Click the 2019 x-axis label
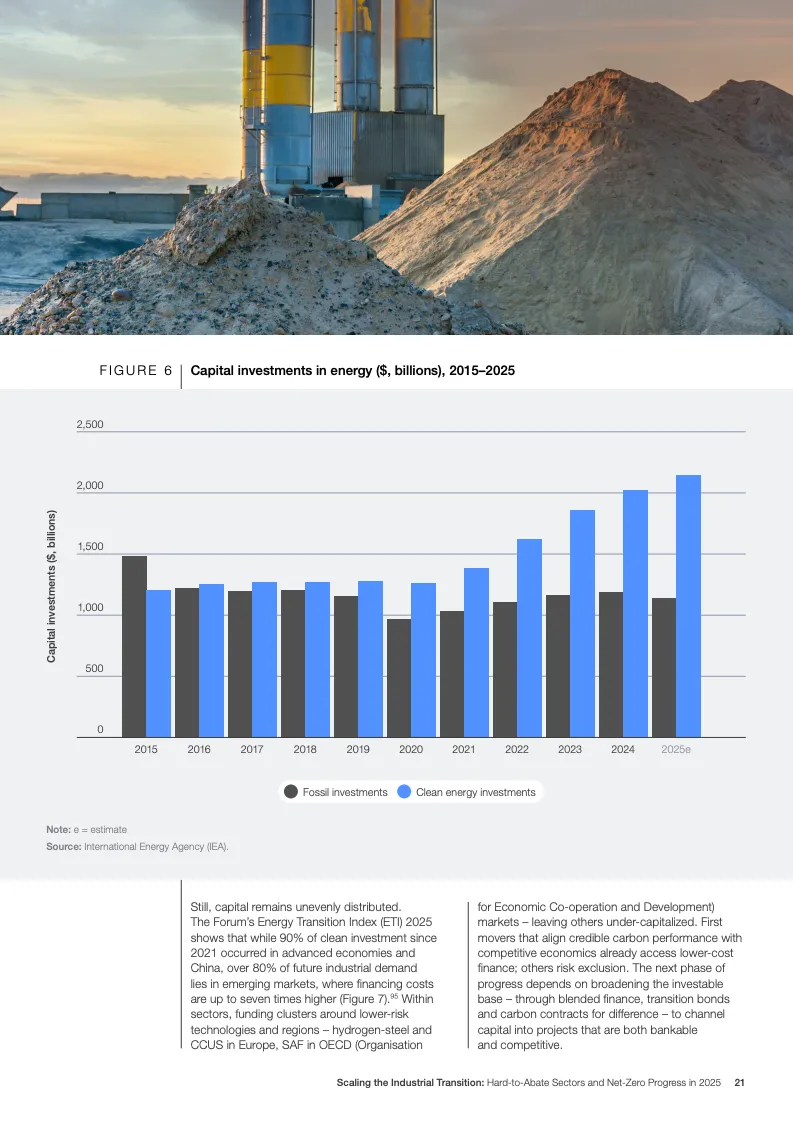The width and height of the screenshot is (793, 1121). (358, 749)
